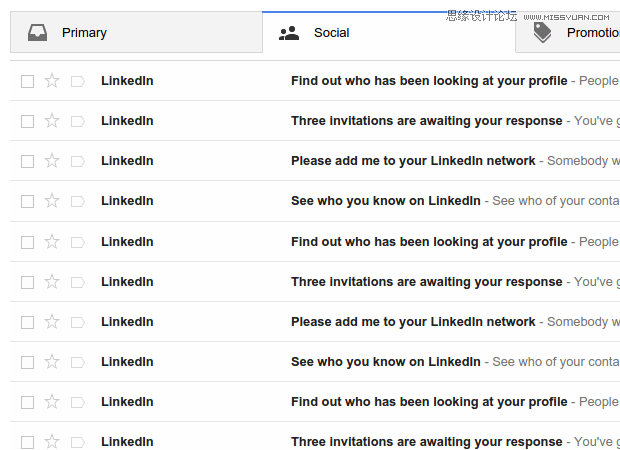
Task: Star the first email in the list
Action: 52,81
